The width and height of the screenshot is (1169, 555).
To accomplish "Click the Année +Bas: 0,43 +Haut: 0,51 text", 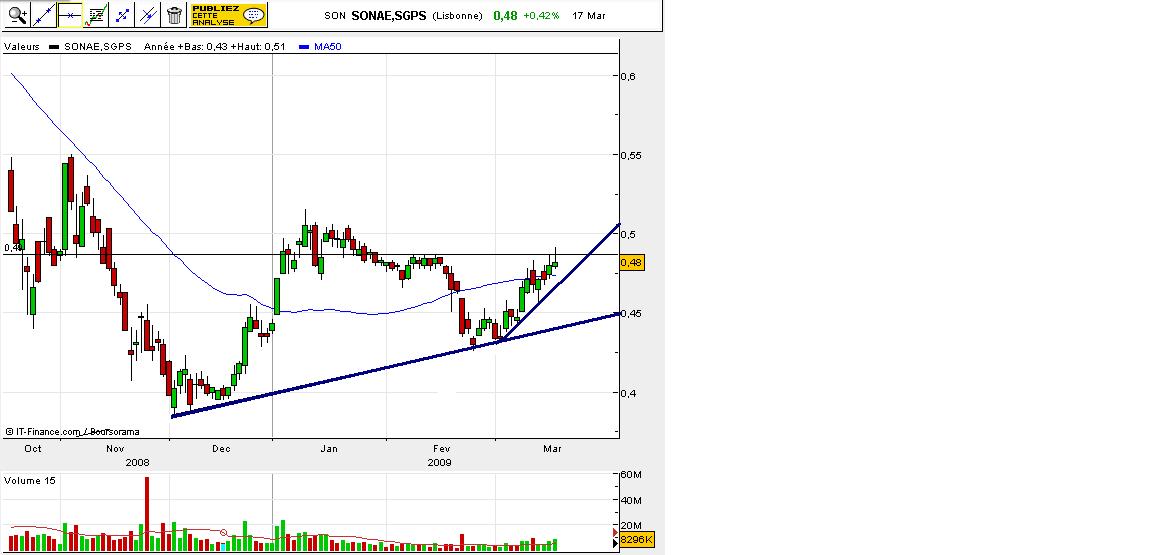I will (215, 46).
